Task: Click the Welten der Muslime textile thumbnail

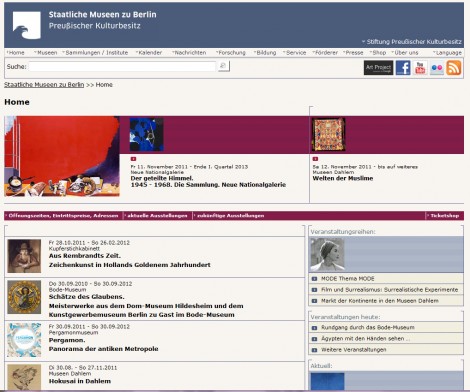Action: click(328, 134)
